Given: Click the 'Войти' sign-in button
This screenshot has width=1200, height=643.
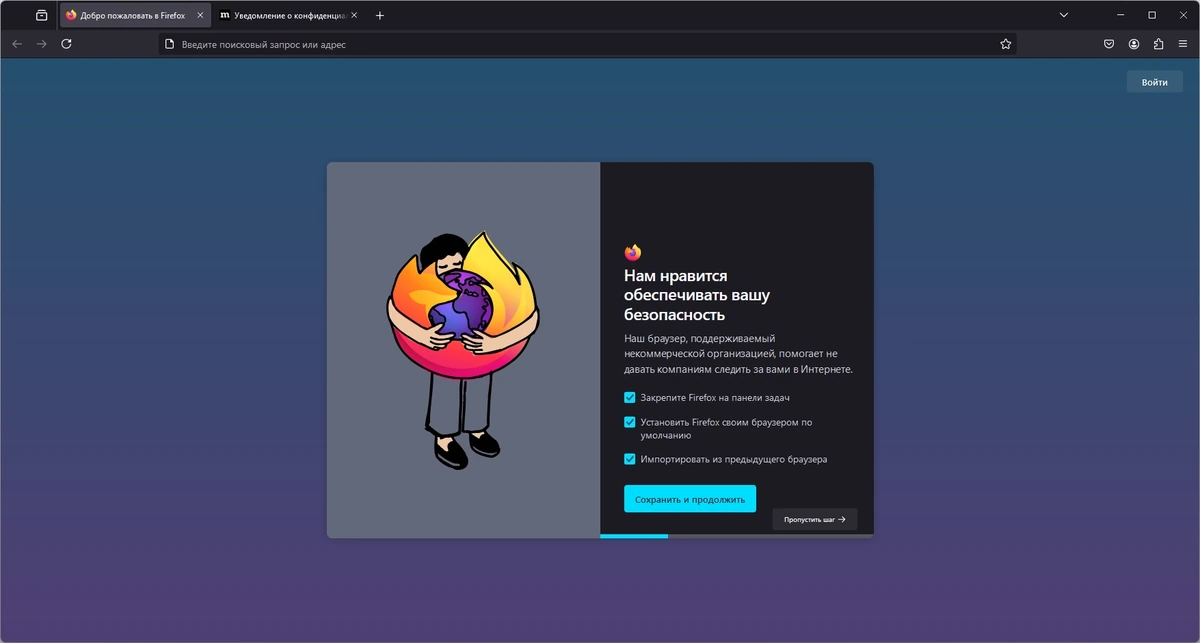Looking at the screenshot, I should (x=1154, y=82).
